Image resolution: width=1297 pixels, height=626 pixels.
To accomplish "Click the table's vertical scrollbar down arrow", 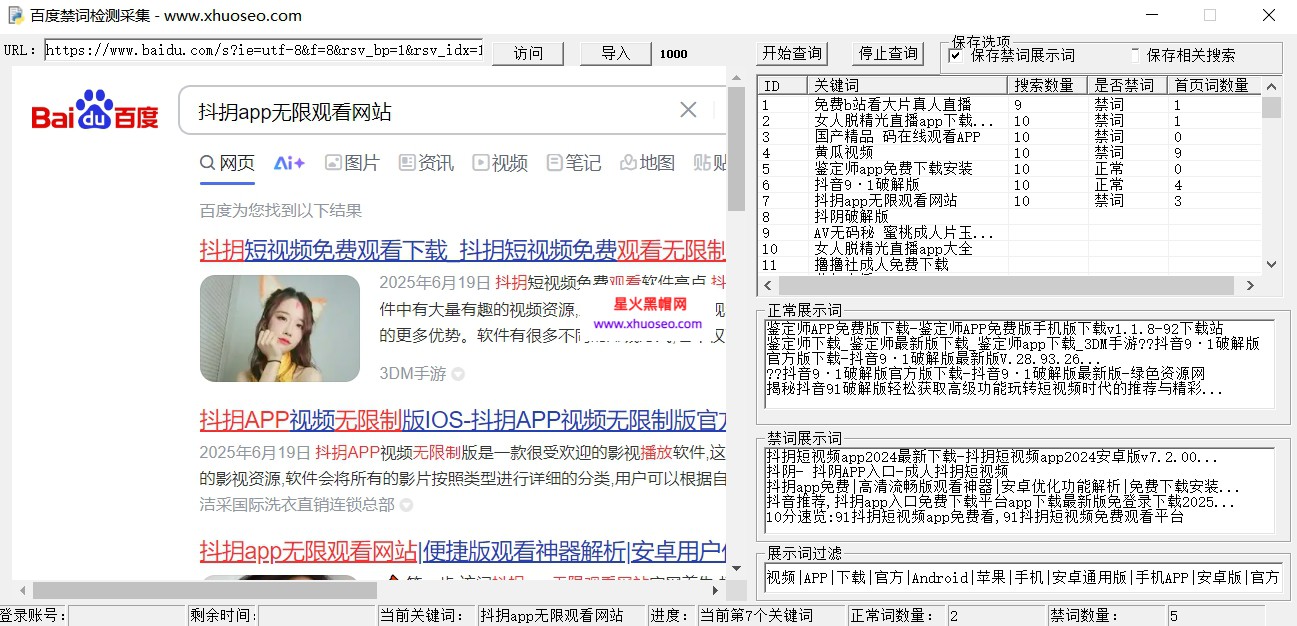I will point(1271,264).
